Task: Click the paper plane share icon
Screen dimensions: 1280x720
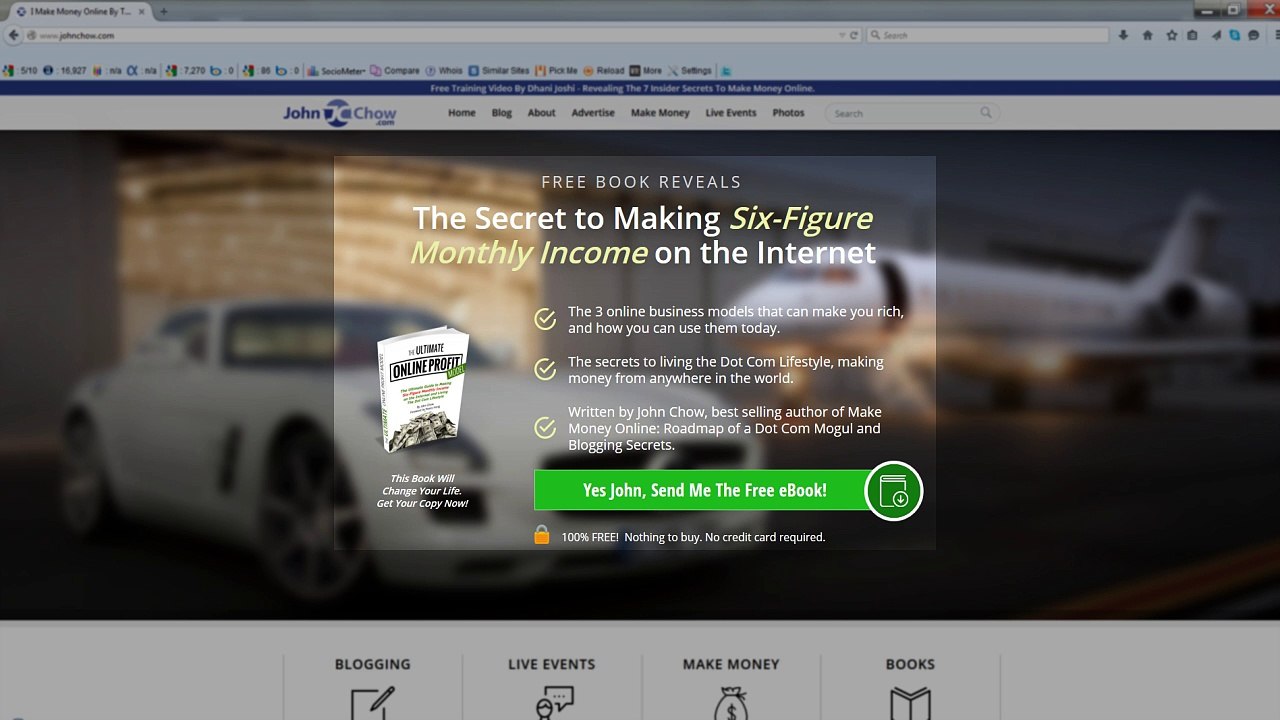Action: pyautogui.click(x=1216, y=35)
